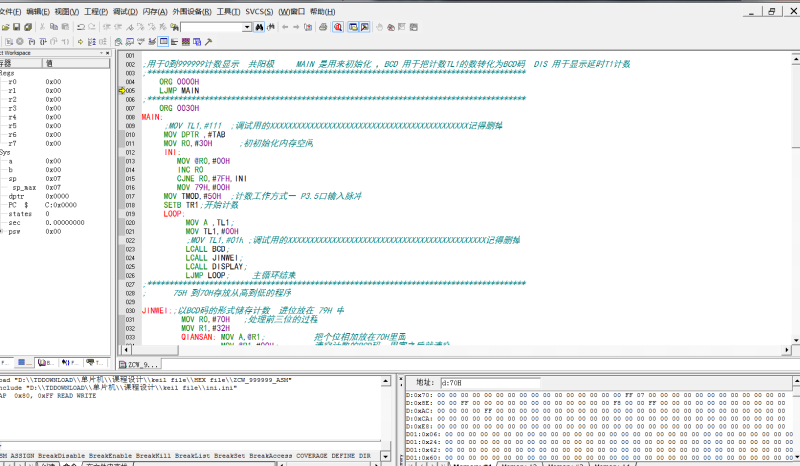Open the SVCS(S) menu
This screenshot has width=800, height=466.
click(x=259, y=12)
